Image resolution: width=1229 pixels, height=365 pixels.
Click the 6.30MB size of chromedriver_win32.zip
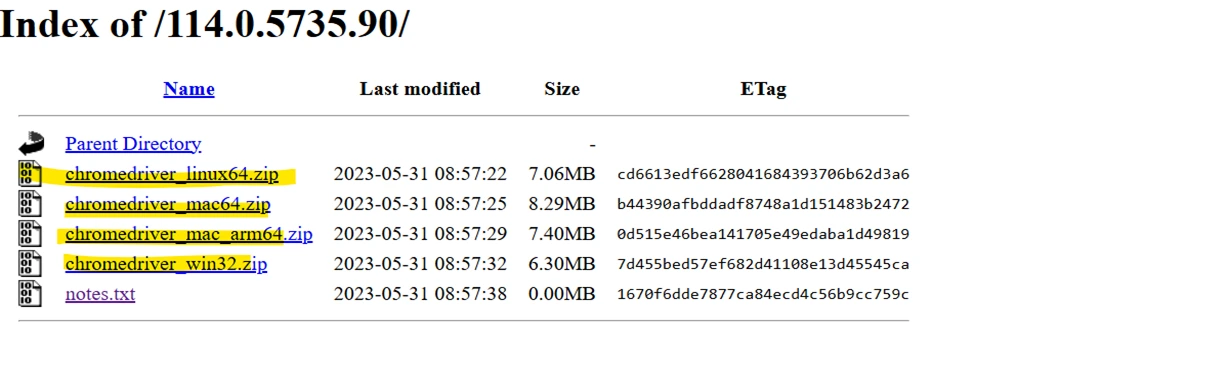tap(562, 265)
